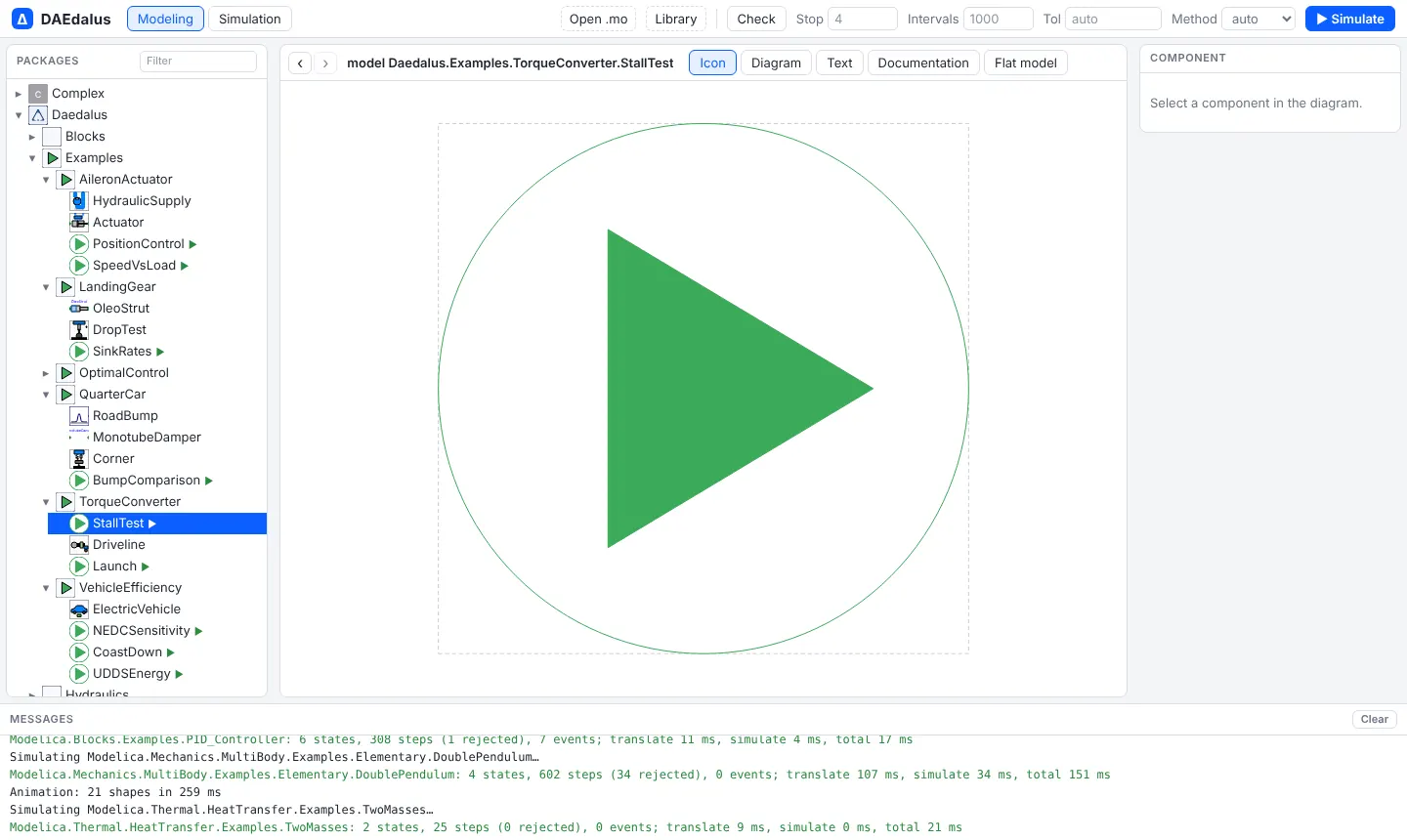
Task: Click the Stop time input field
Action: coord(863,19)
